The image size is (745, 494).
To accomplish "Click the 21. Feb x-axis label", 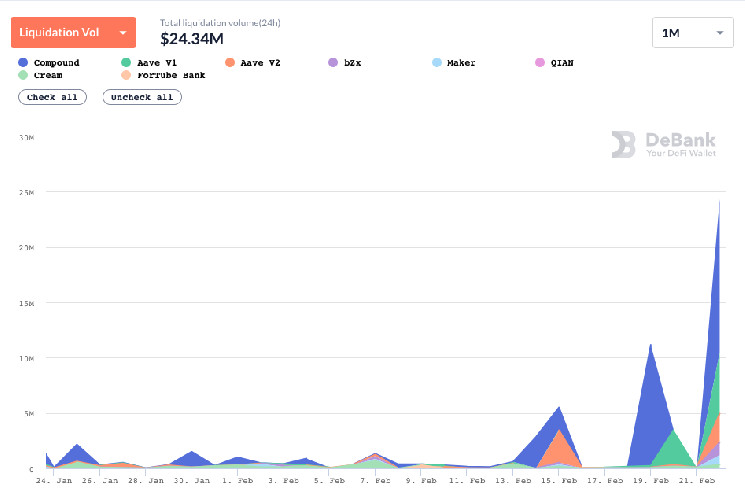I will click(x=697, y=481).
